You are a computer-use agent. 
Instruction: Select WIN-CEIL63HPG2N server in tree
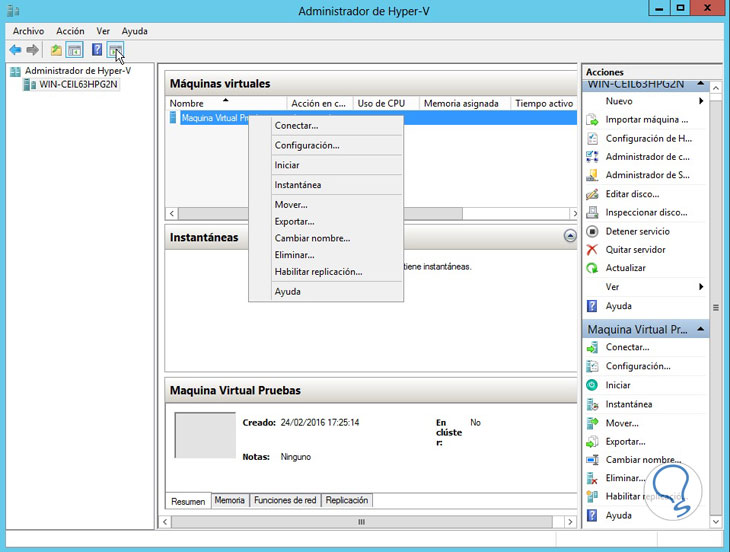tap(78, 84)
